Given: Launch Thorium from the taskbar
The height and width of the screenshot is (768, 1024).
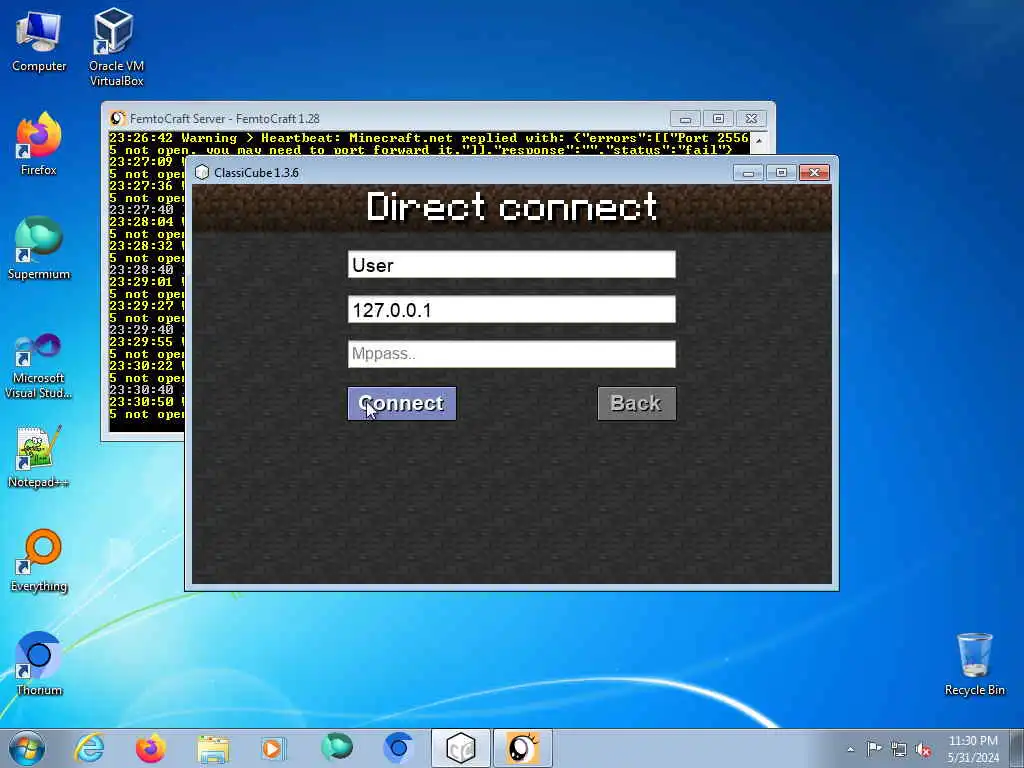Looking at the screenshot, I should (x=397, y=748).
